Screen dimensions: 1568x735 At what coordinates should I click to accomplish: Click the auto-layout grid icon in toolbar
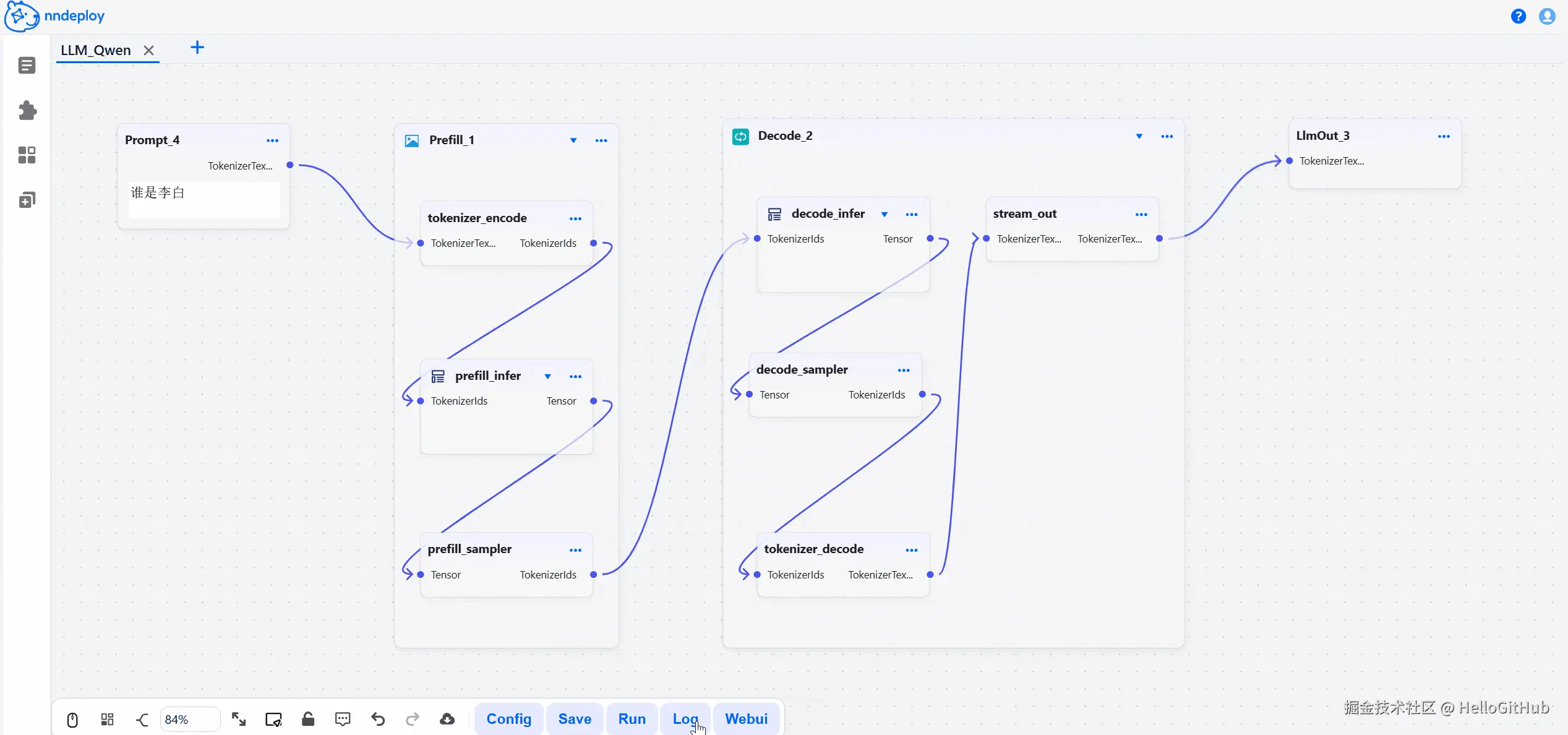(x=107, y=720)
